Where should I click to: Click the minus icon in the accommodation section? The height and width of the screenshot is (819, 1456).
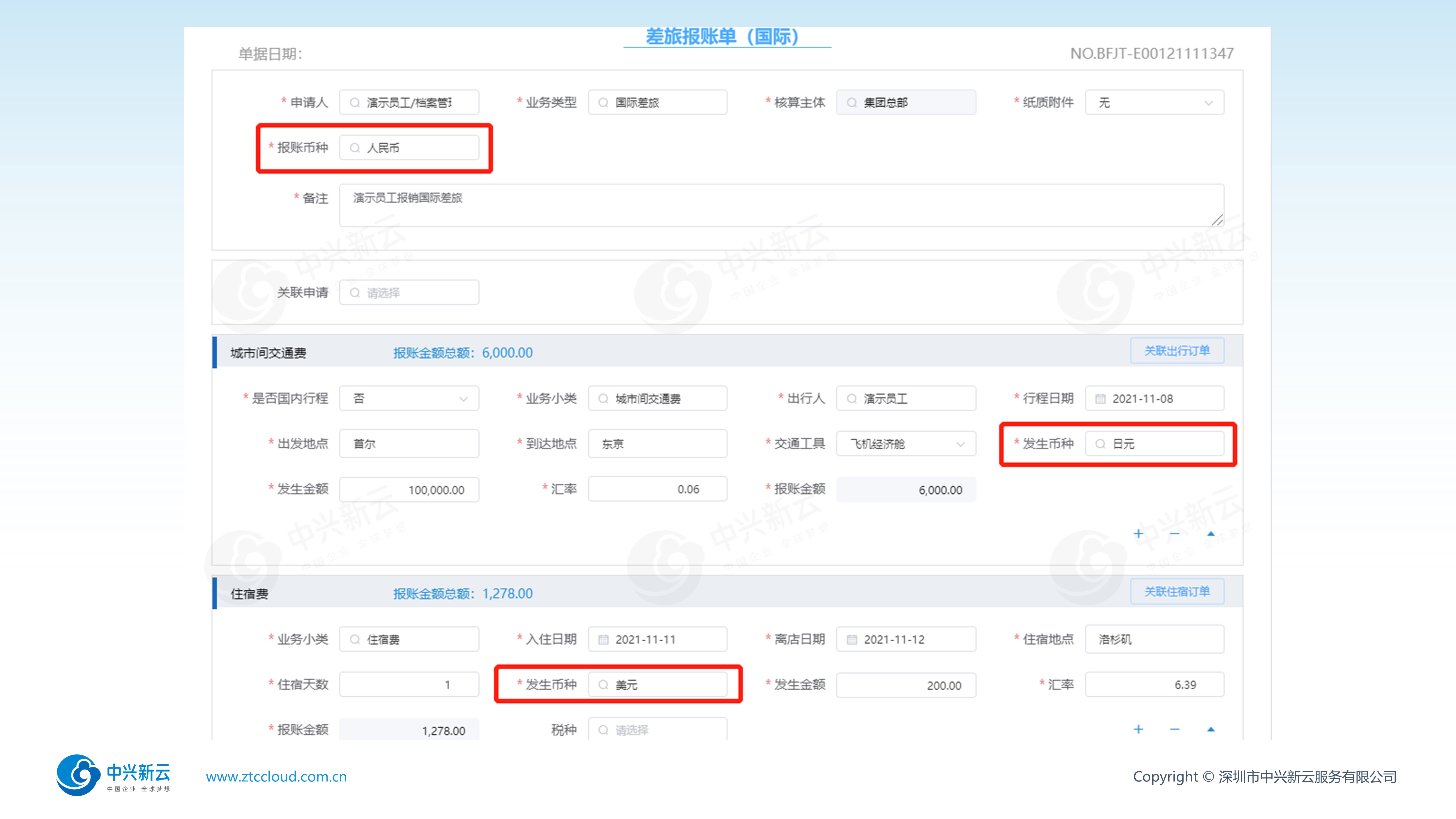point(1174,729)
